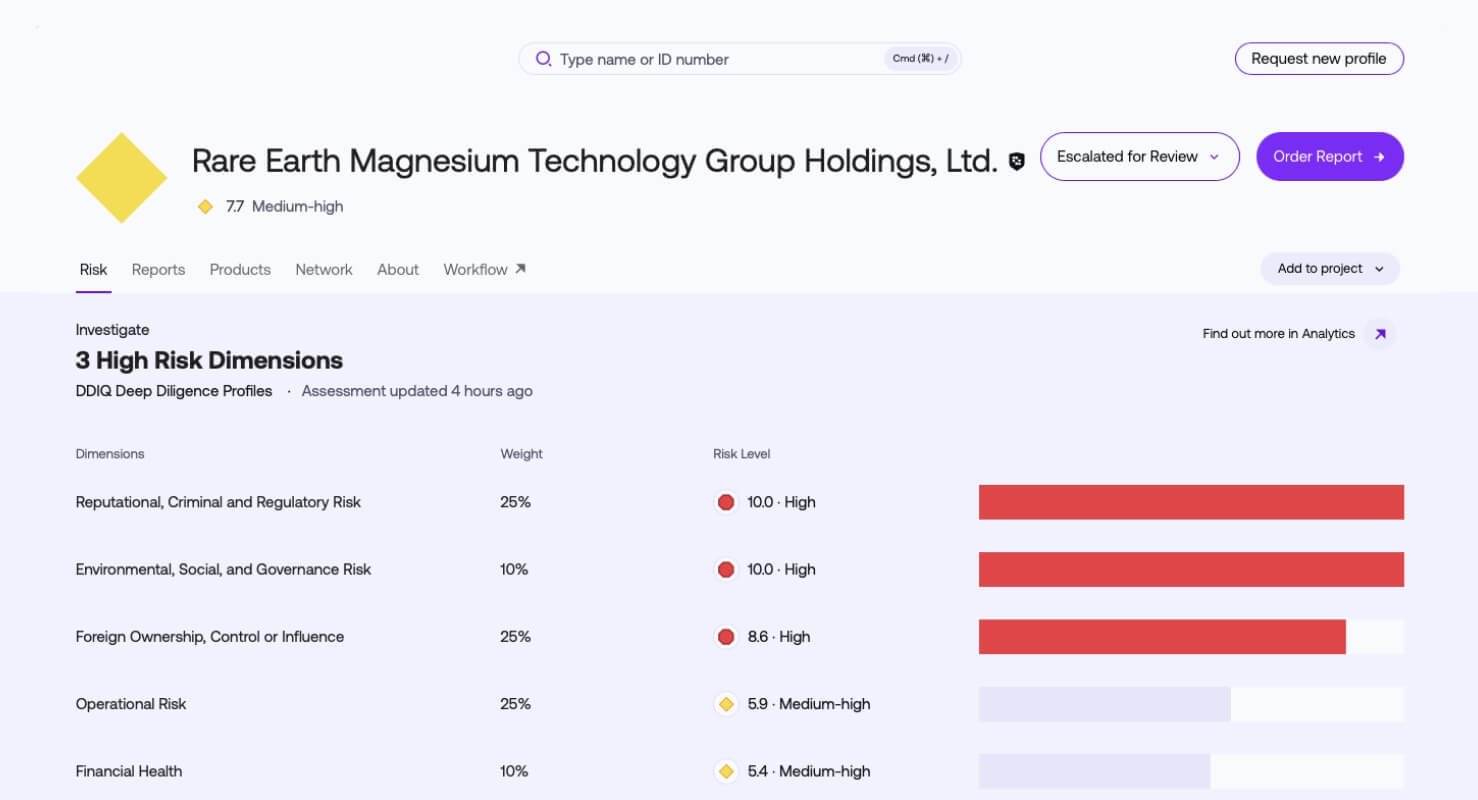1478x800 pixels.
Task: Click the red dot for Foreign Ownership risk
Action: point(726,637)
